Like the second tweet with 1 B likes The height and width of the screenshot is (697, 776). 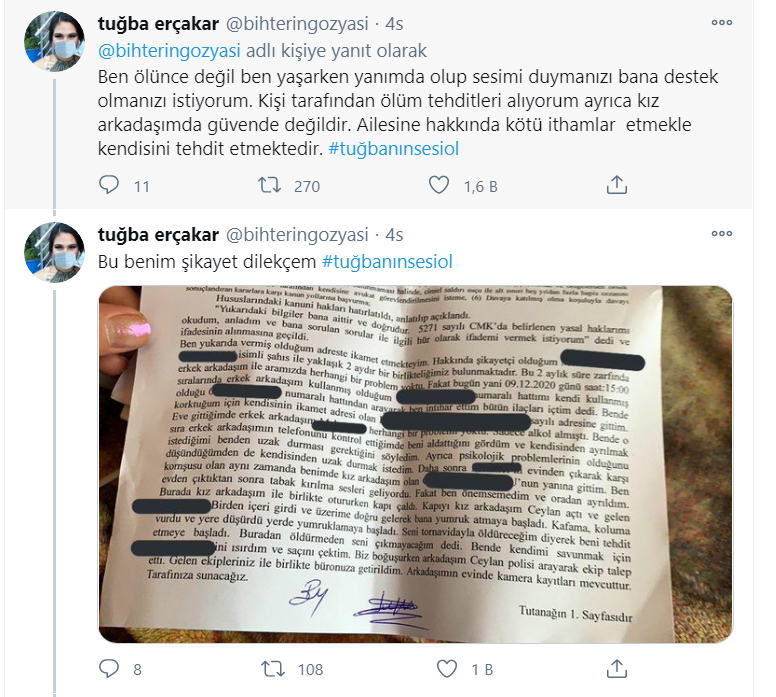coord(446,669)
